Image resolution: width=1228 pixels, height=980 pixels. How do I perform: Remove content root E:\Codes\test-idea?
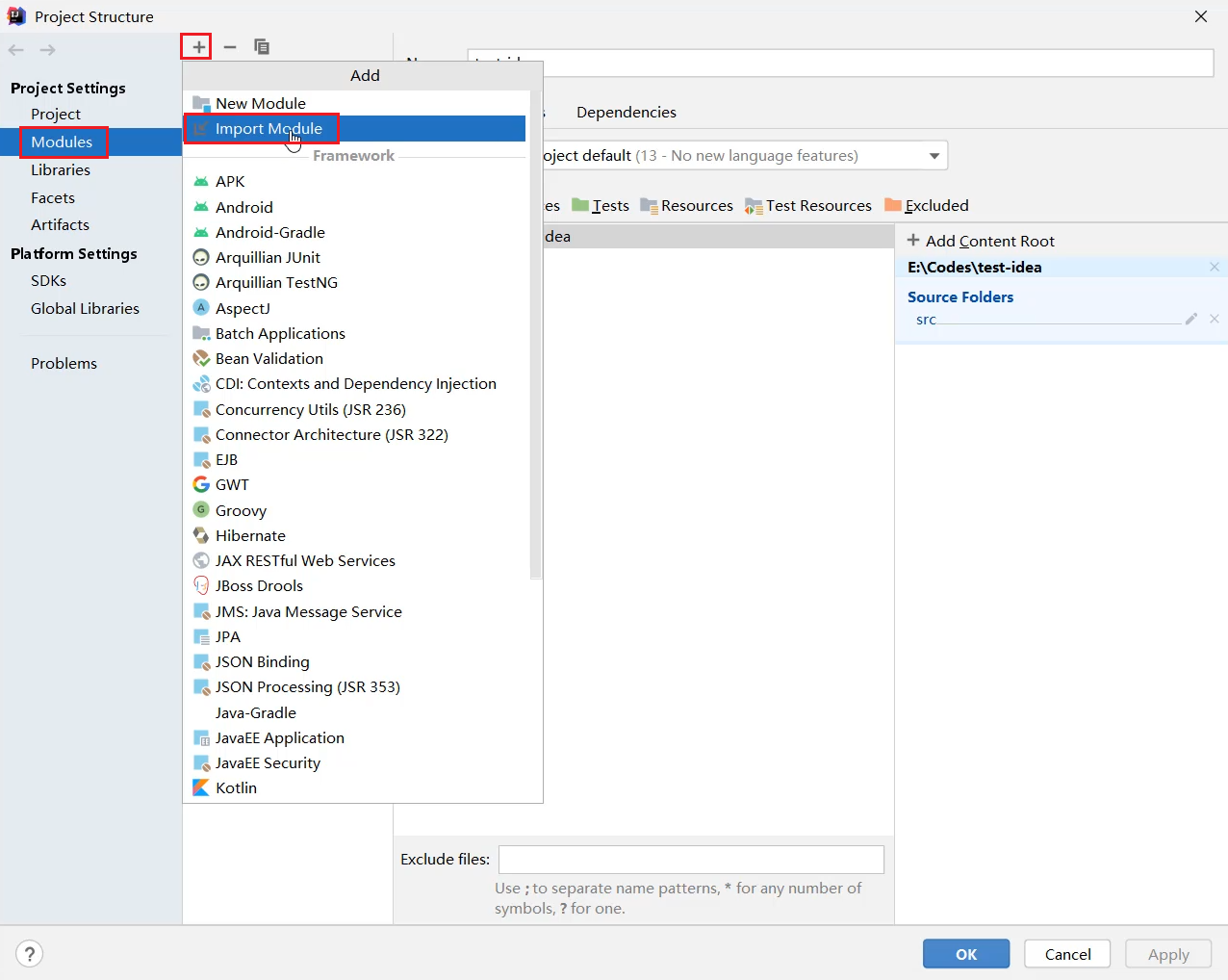point(1214,267)
